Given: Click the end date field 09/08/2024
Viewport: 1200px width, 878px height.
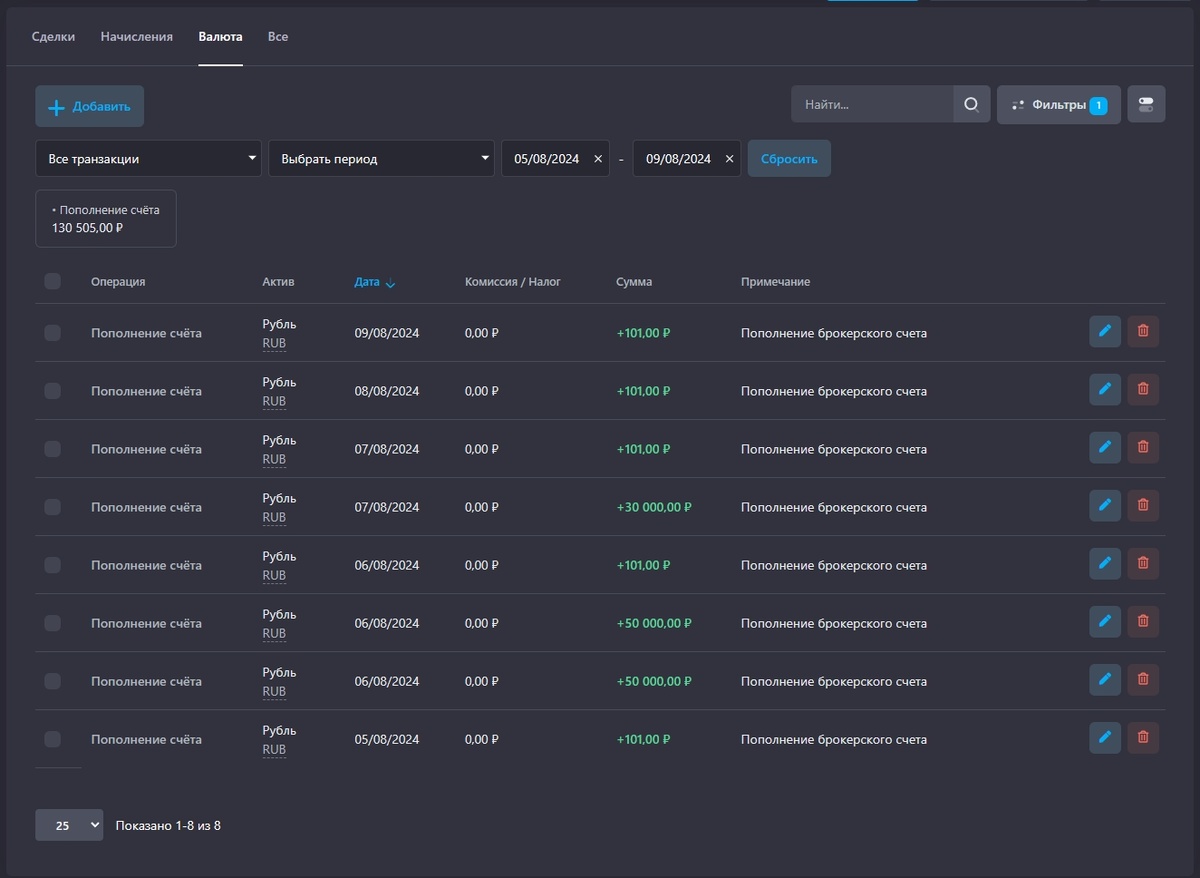Looking at the screenshot, I should 687,158.
